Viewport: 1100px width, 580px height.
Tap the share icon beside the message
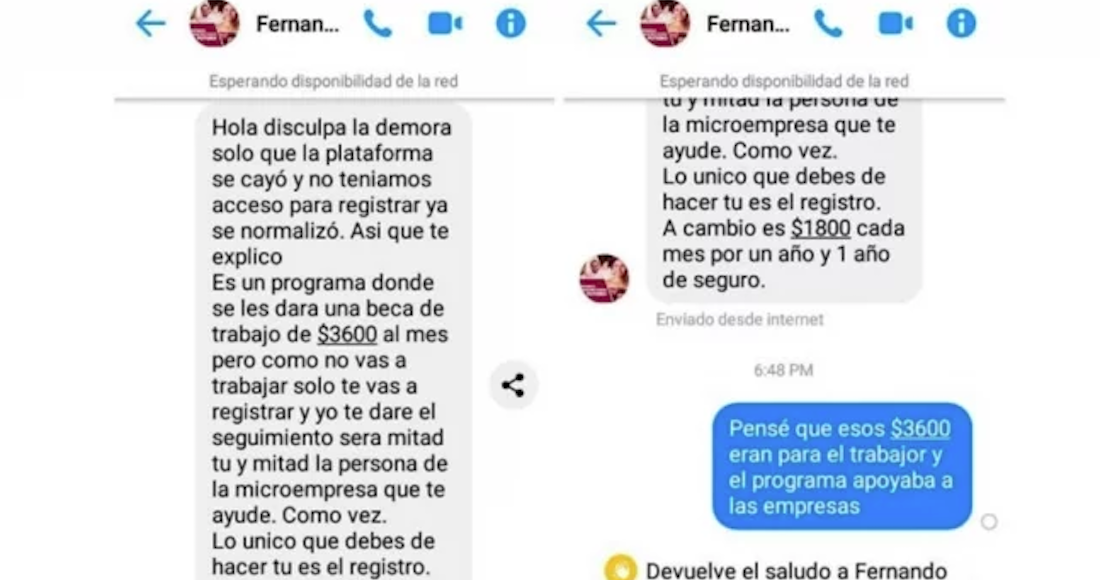pyautogui.click(x=514, y=385)
